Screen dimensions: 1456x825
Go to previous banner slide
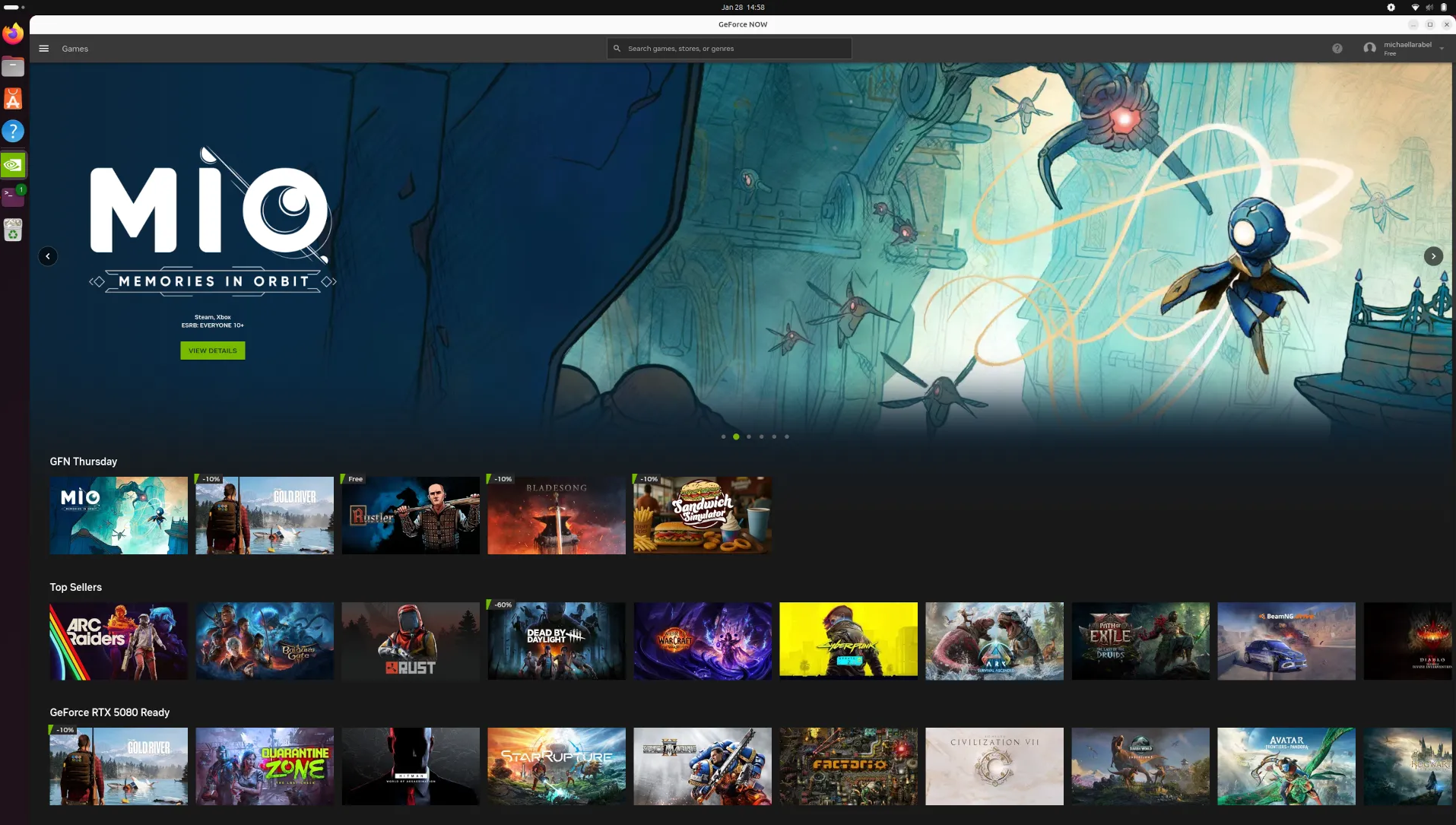click(x=48, y=256)
